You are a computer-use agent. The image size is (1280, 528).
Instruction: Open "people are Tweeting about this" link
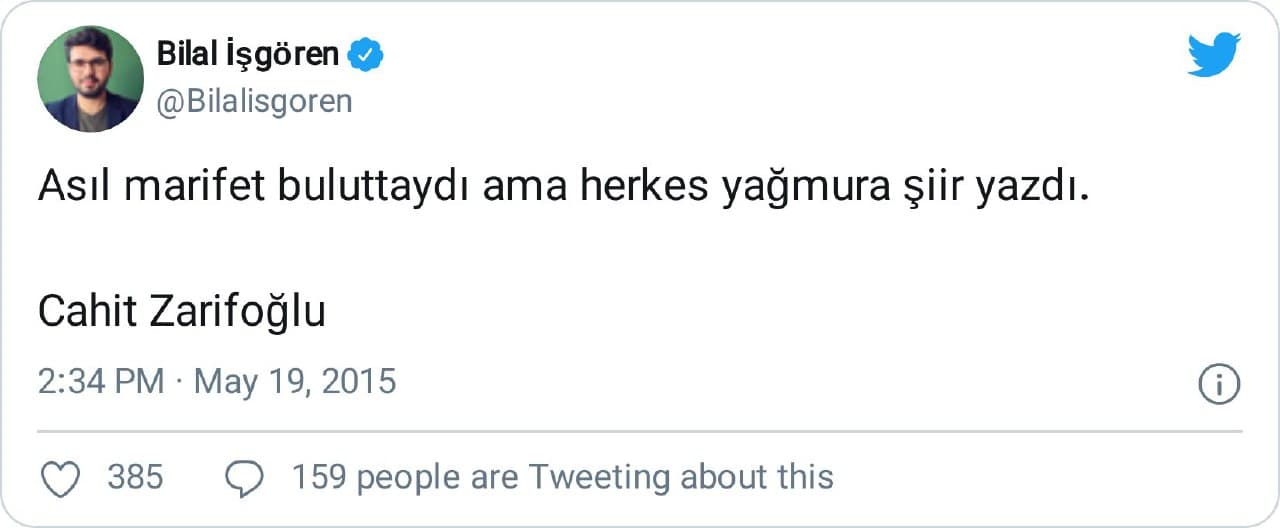595,477
